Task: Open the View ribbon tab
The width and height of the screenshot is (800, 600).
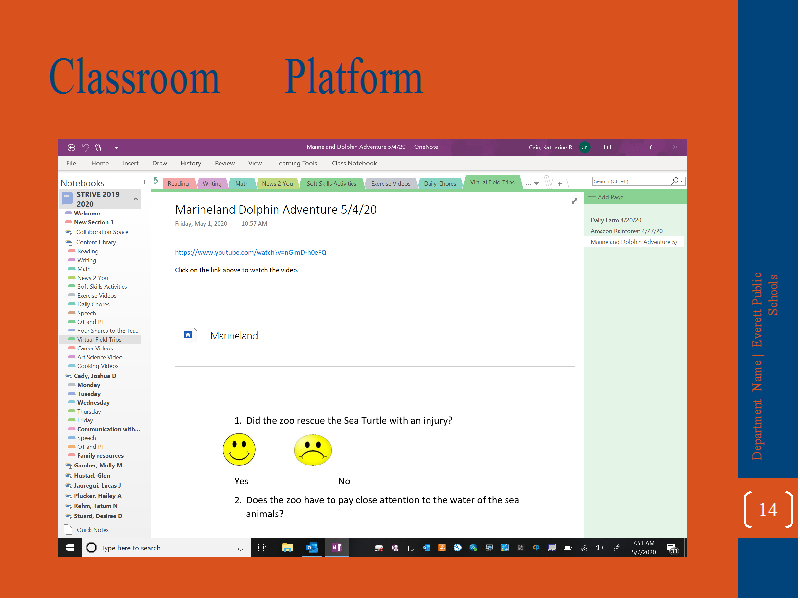Action: point(255,163)
